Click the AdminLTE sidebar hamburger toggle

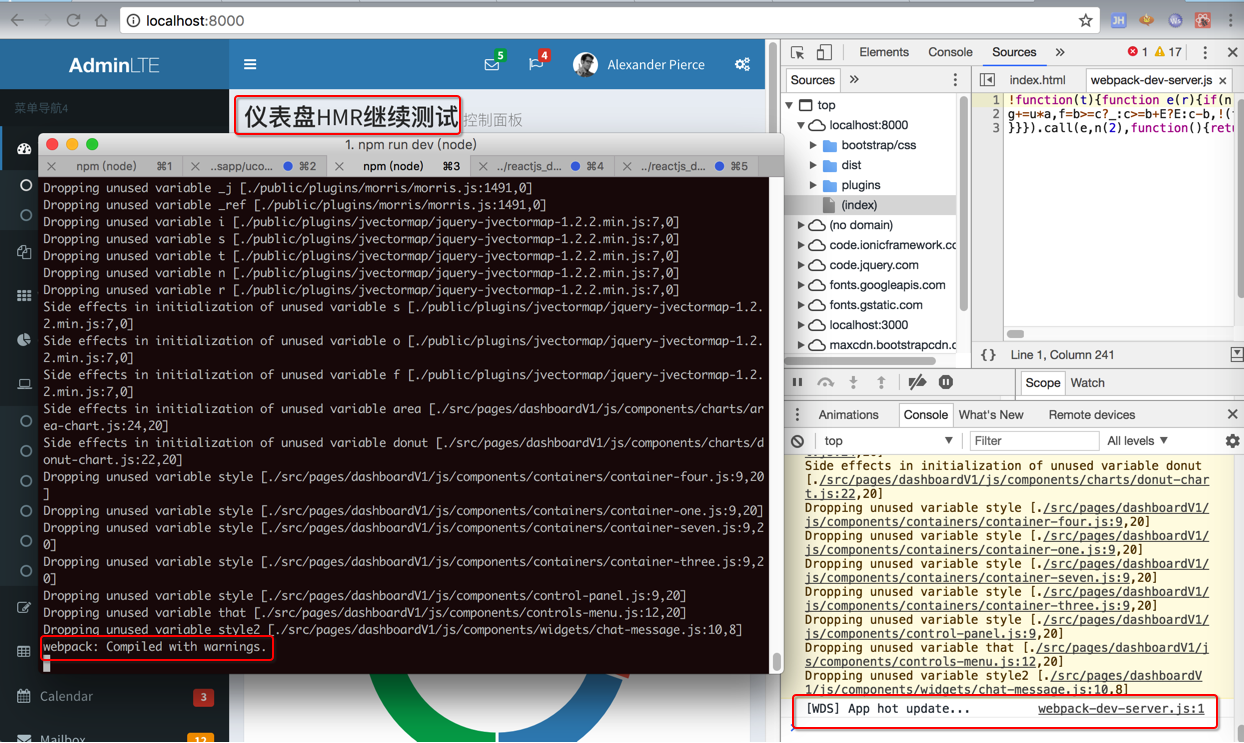[x=250, y=65]
